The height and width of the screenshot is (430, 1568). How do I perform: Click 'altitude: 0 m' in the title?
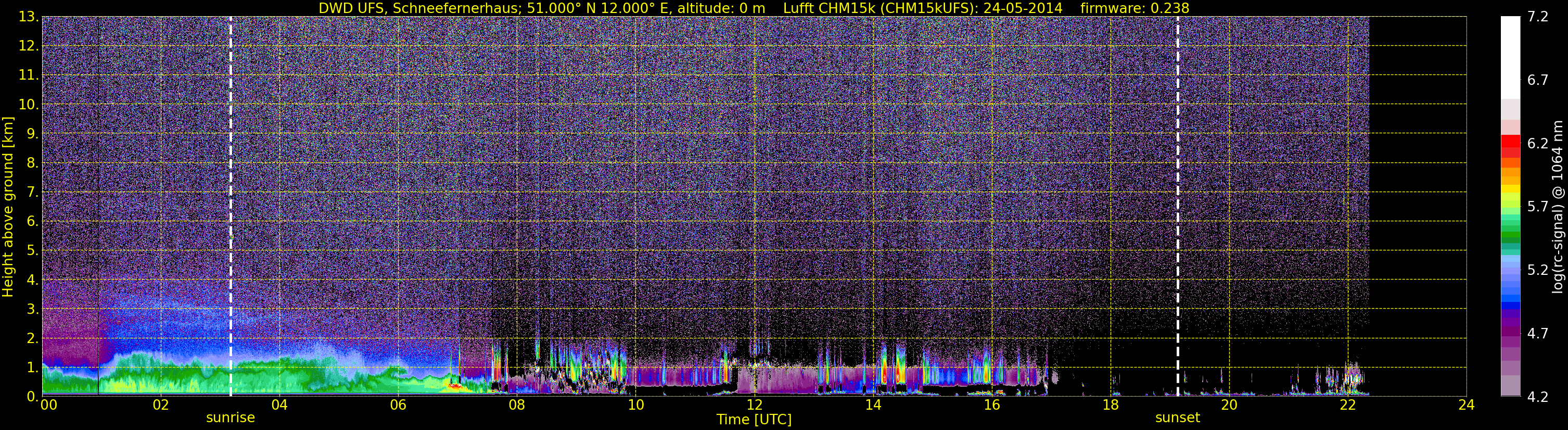point(721,8)
